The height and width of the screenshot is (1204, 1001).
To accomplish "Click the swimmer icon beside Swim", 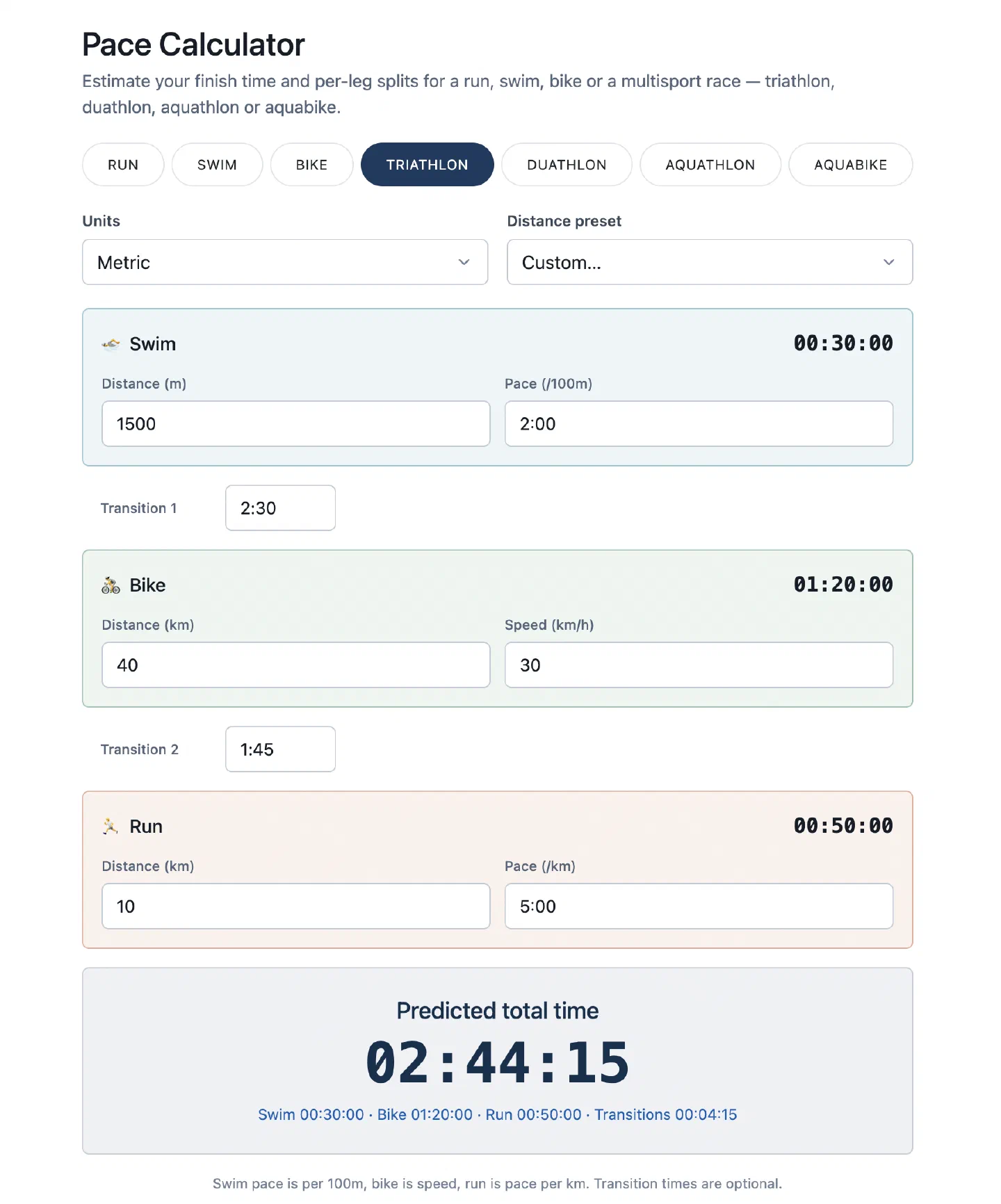I will 111,344.
